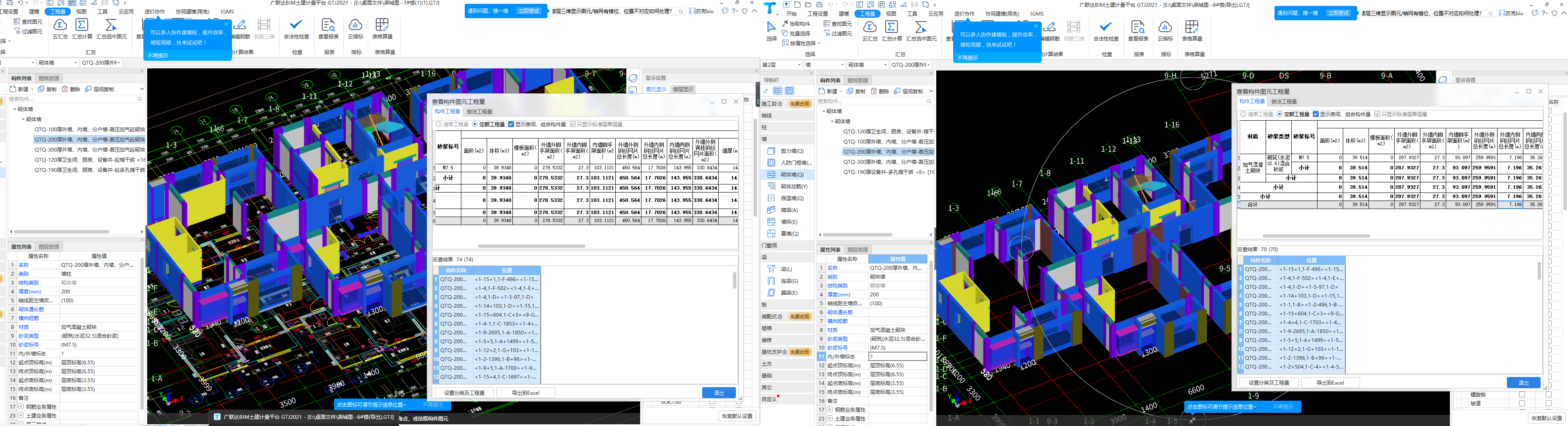Open QTQ-200厚外 component dropdown in right window
This screenshot has height=426, width=1568.
coord(911,65)
